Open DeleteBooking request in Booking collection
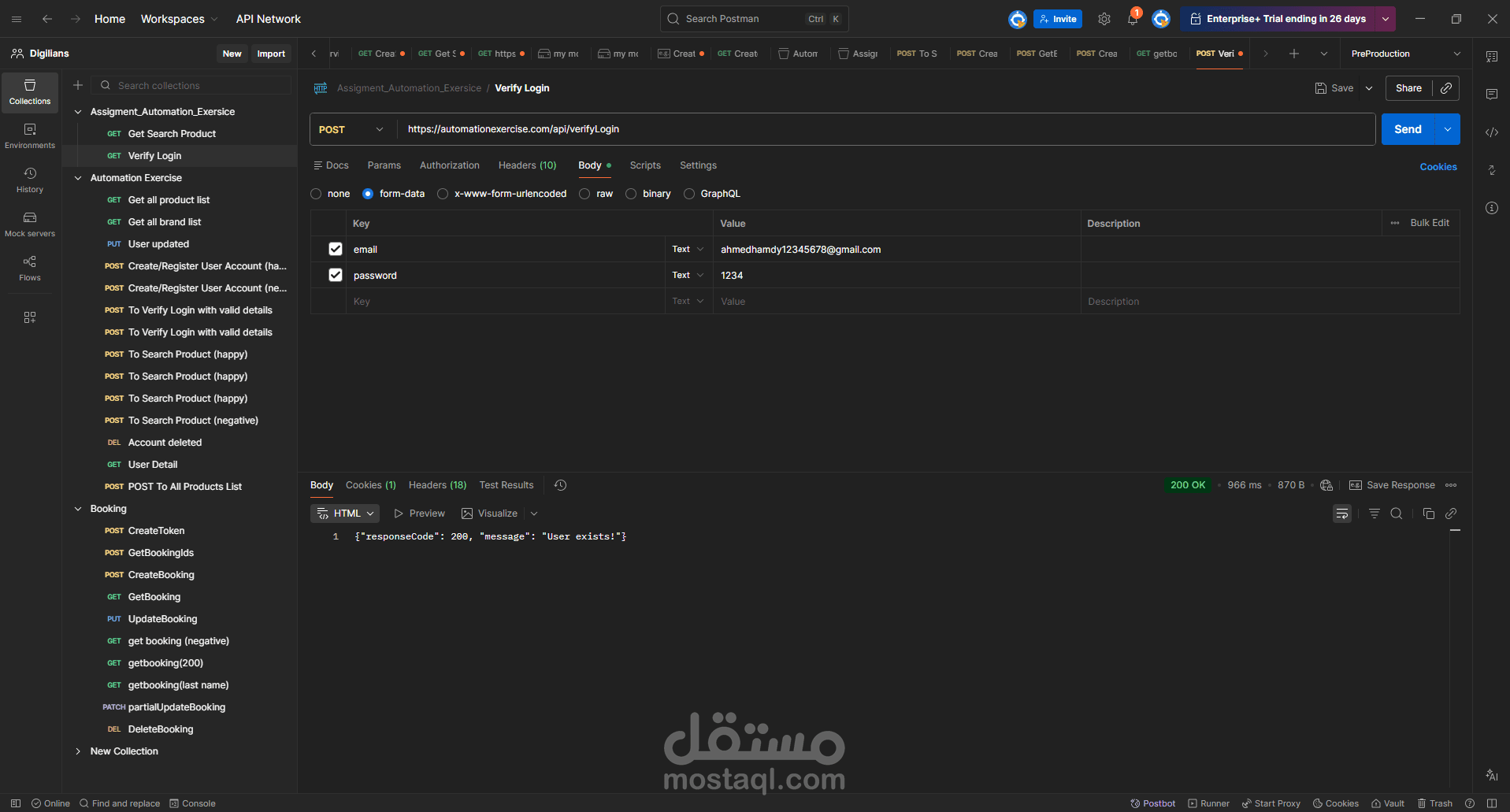This screenshot has width=1510, height=812. click(x=161, y=729)
